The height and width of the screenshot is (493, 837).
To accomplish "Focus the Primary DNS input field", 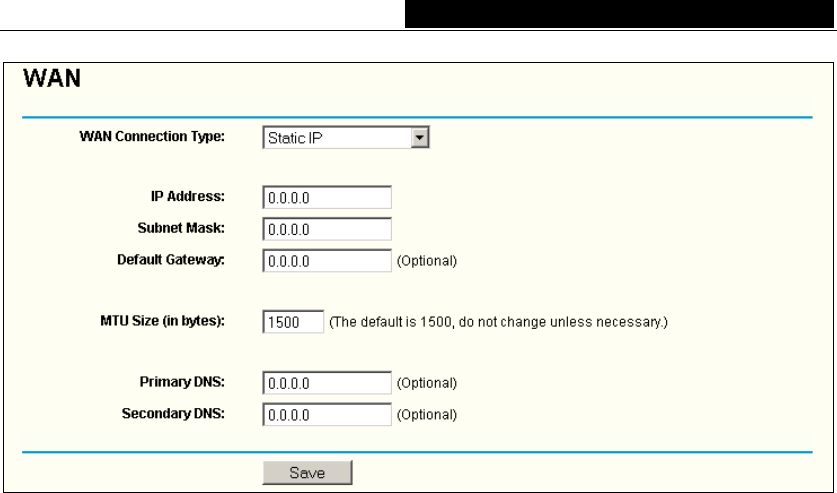I will point(327,383).
